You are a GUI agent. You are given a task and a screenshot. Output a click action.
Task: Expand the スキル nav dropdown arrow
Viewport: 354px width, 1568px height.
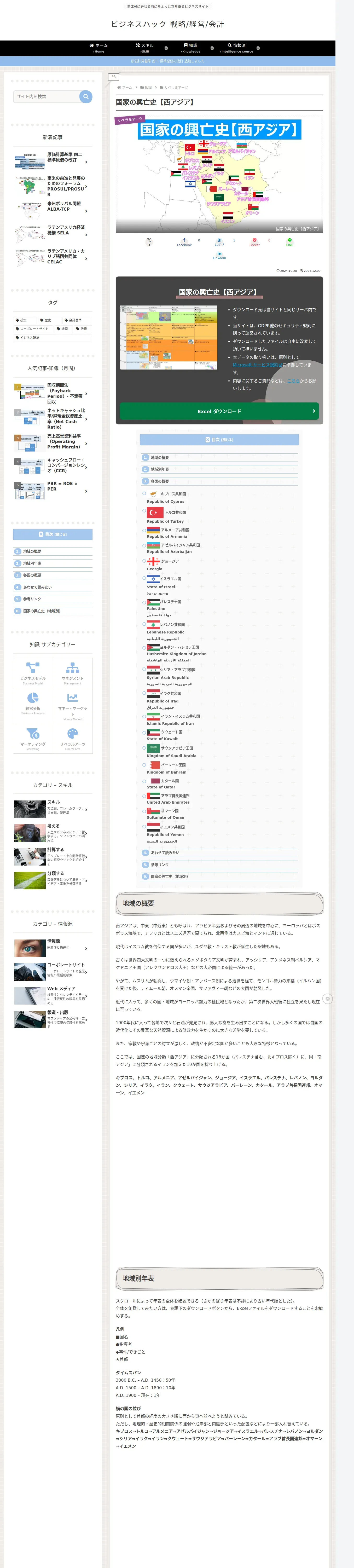(x=166, y=48)
